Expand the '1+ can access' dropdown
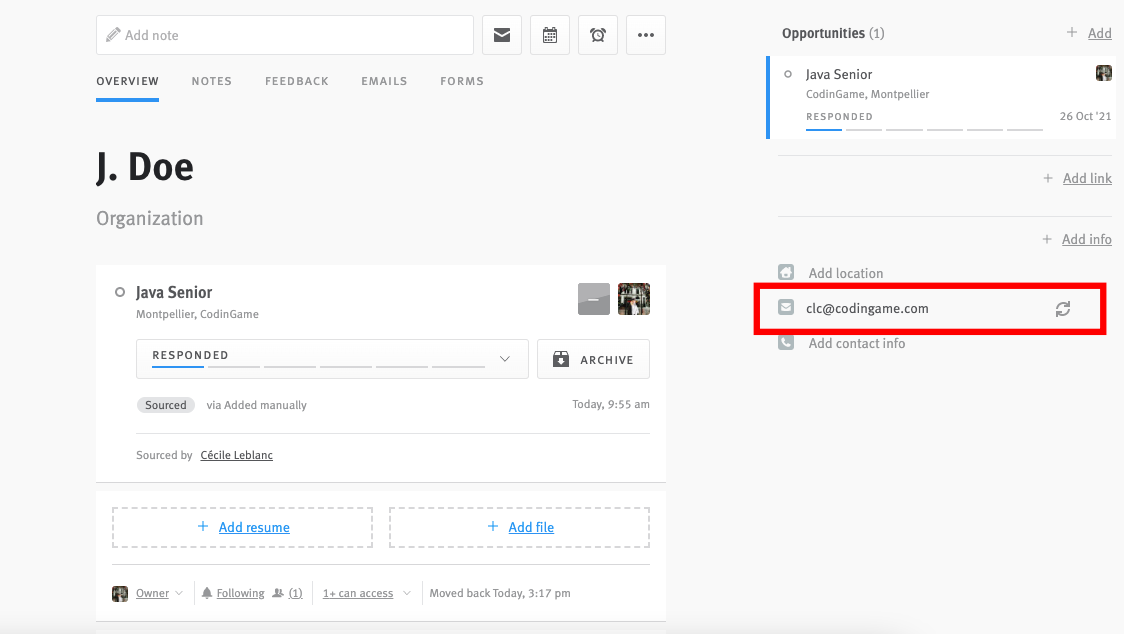Image resolution: width=1124 pixels, height=634 pixels. (x=366, y=593)
